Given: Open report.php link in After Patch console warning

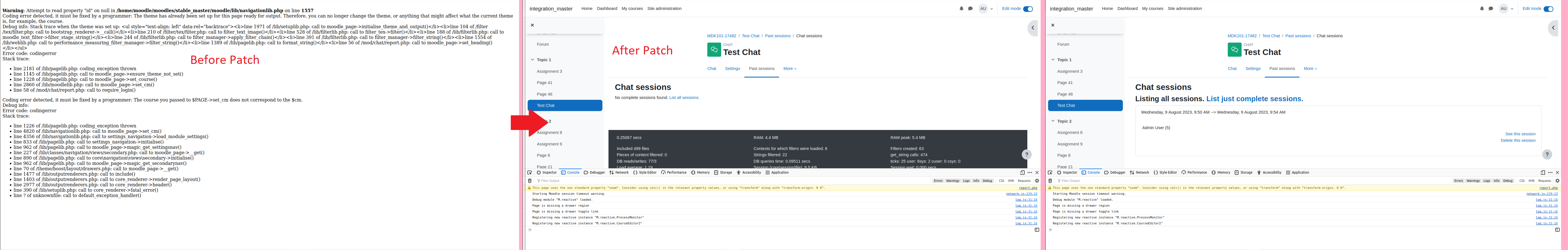Looking at the screenshot, I should click(x=1028, y=188).
